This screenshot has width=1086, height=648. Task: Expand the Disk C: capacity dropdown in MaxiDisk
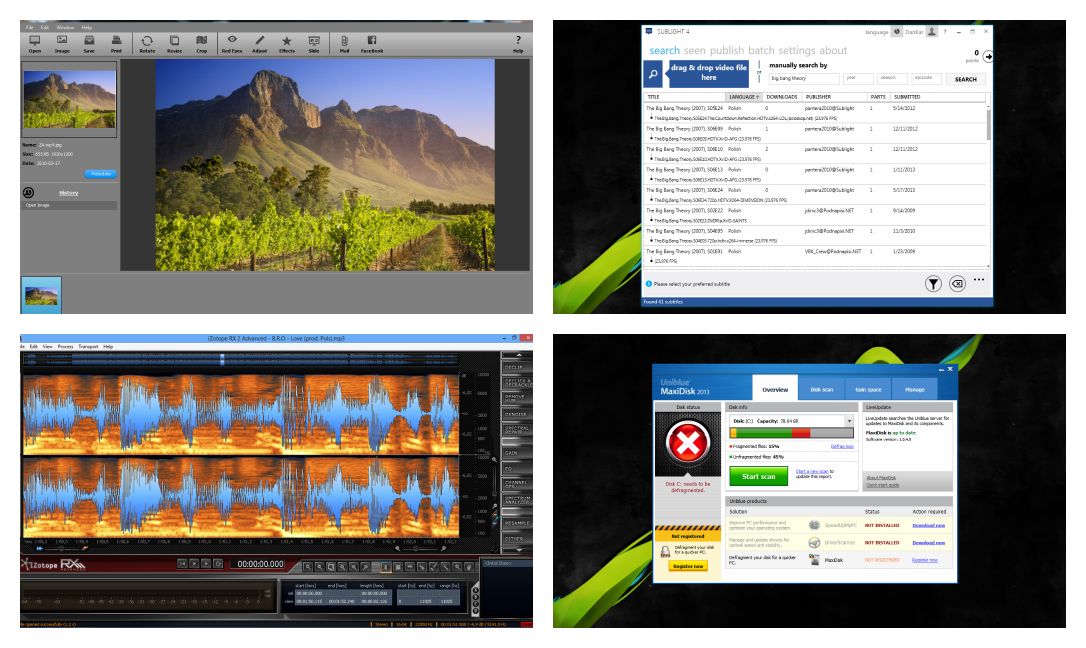pos(849,421)
